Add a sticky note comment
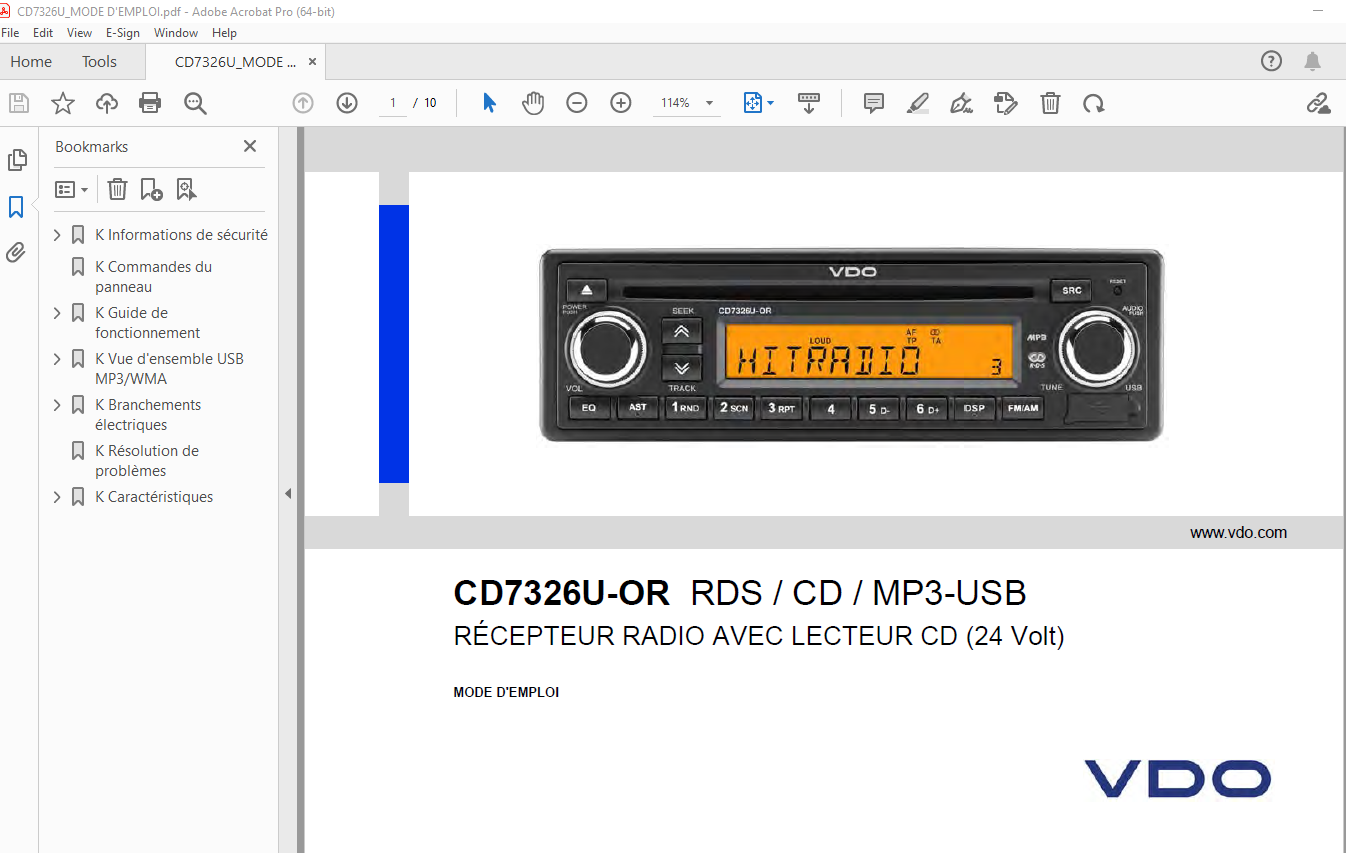This screenshot has height=853, width=1346. pyautogui.click(x=874, y=103)
